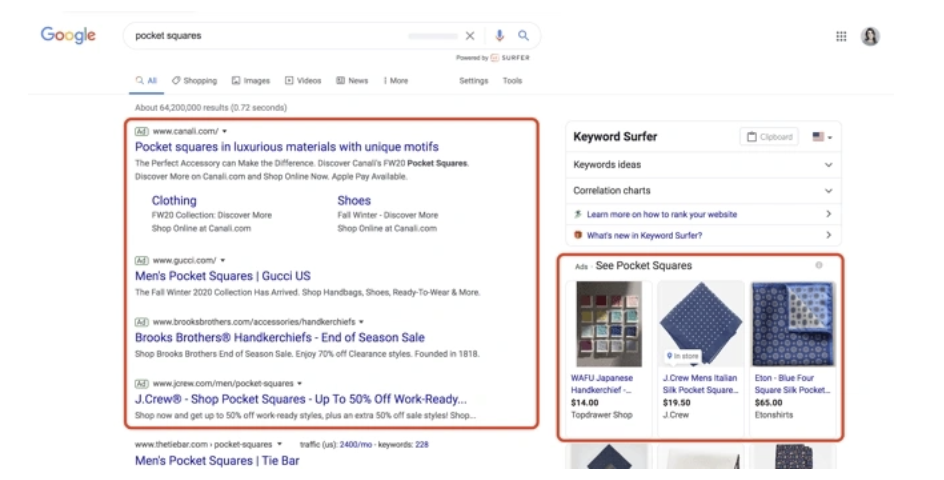The image size is (944, 480).
Task: Click J.Crew blue dotted pocket square image
Action: click(x=701, y=324)
